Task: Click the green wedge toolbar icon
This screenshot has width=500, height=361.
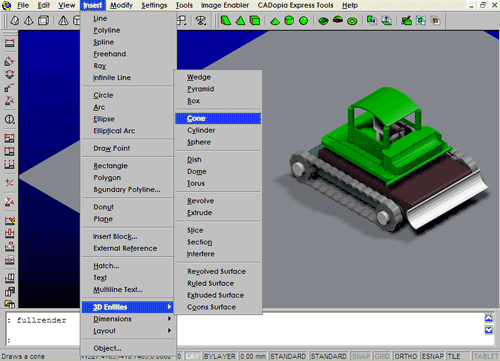Action: click(226, 21)
